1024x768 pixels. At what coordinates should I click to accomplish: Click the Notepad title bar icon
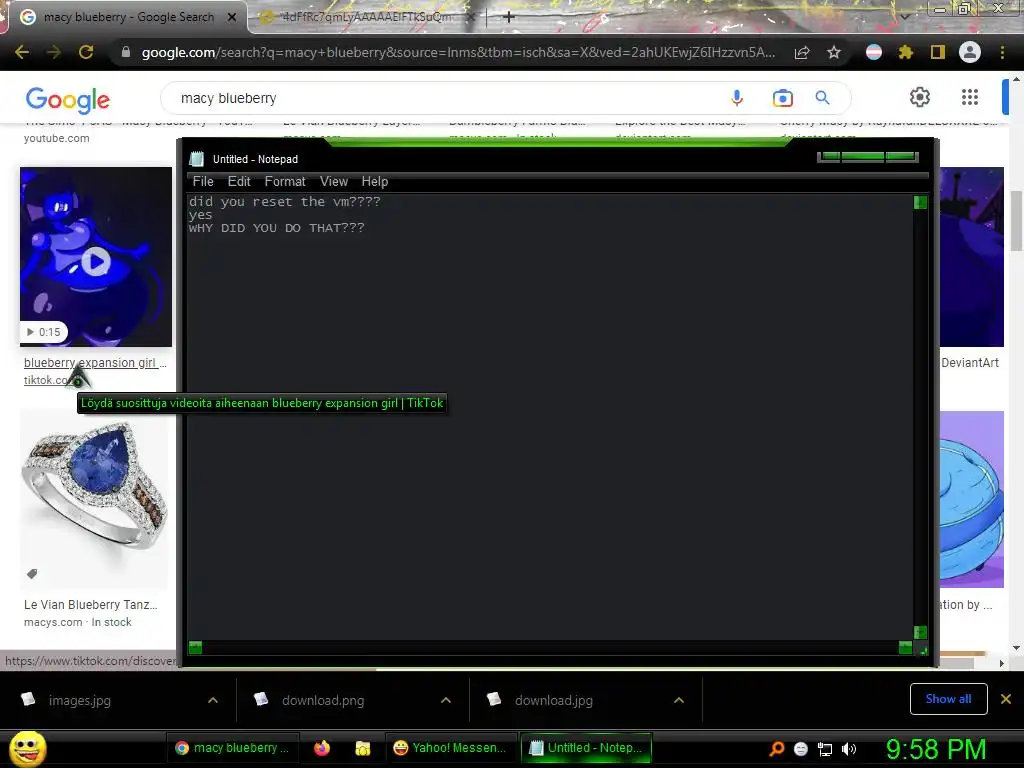point(197,159)
